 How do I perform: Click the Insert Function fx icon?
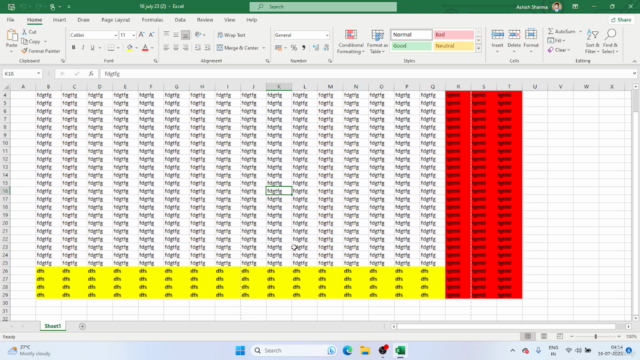pyautogui.click(x=91, y=73)
